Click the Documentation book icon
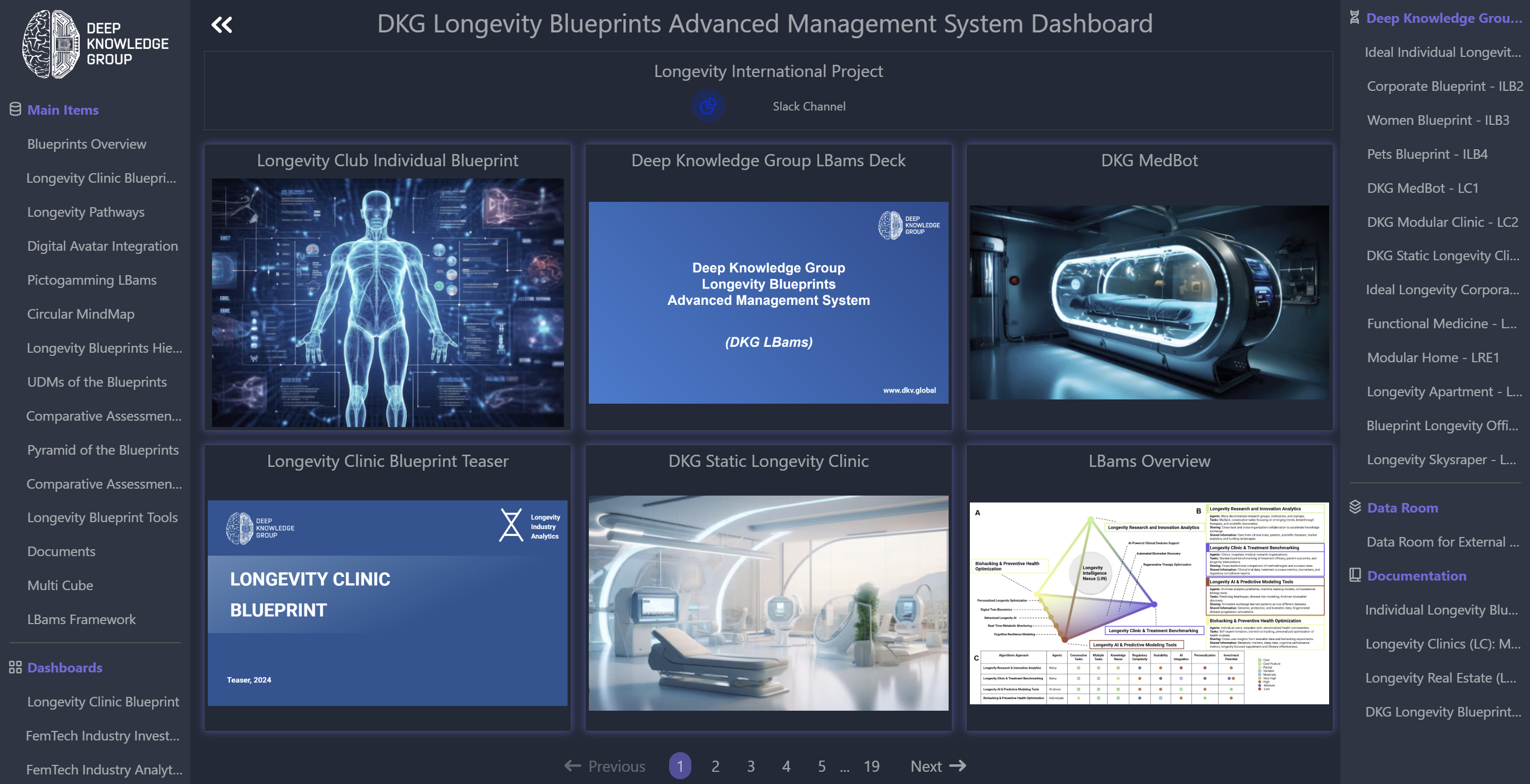1530x784 pixels. [x=1355, y=575]
